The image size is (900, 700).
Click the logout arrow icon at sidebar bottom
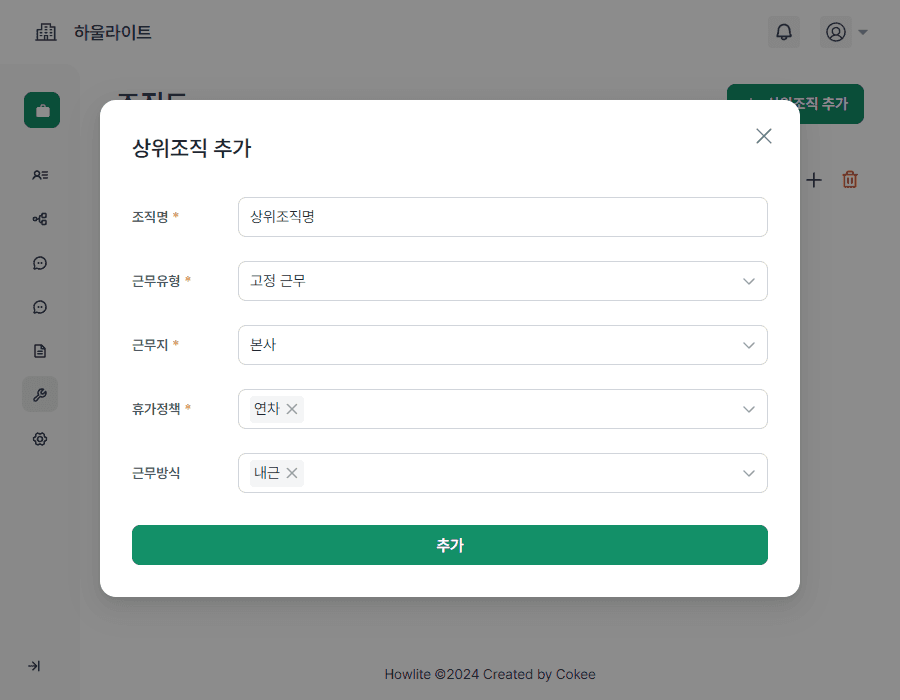coord(36,666)
